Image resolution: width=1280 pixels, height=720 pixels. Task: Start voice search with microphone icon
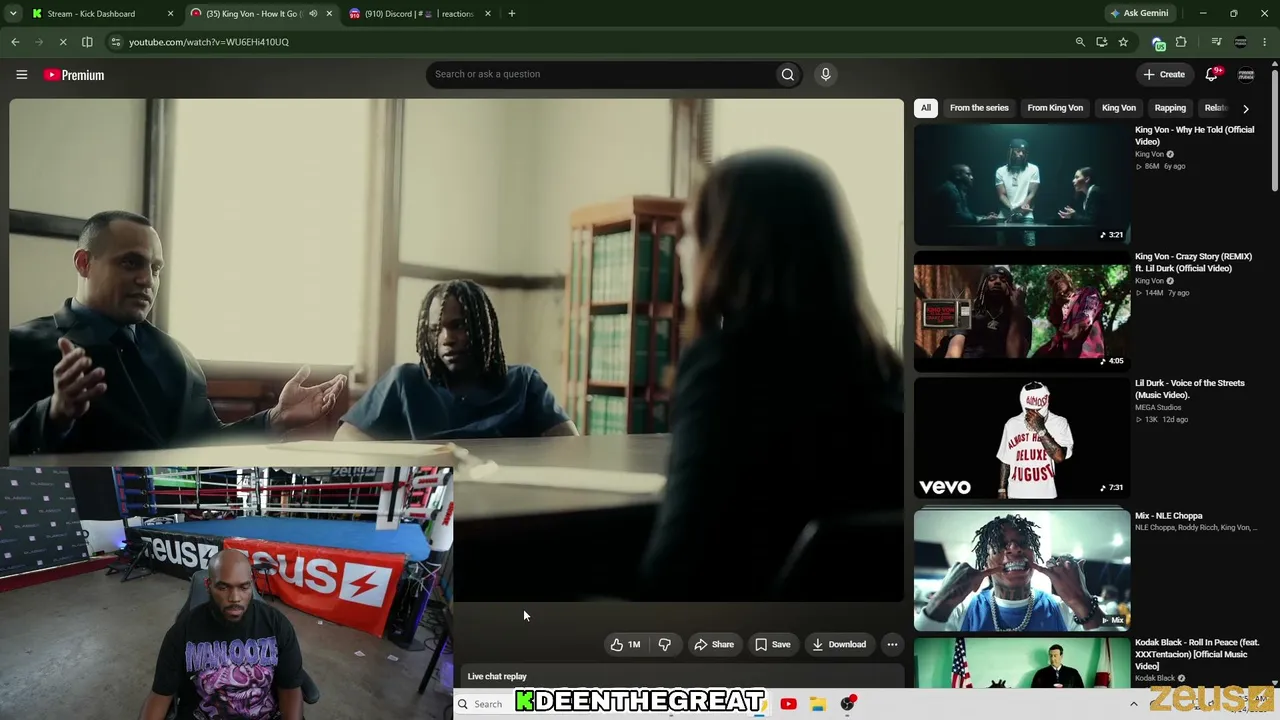tap(825, 74)
